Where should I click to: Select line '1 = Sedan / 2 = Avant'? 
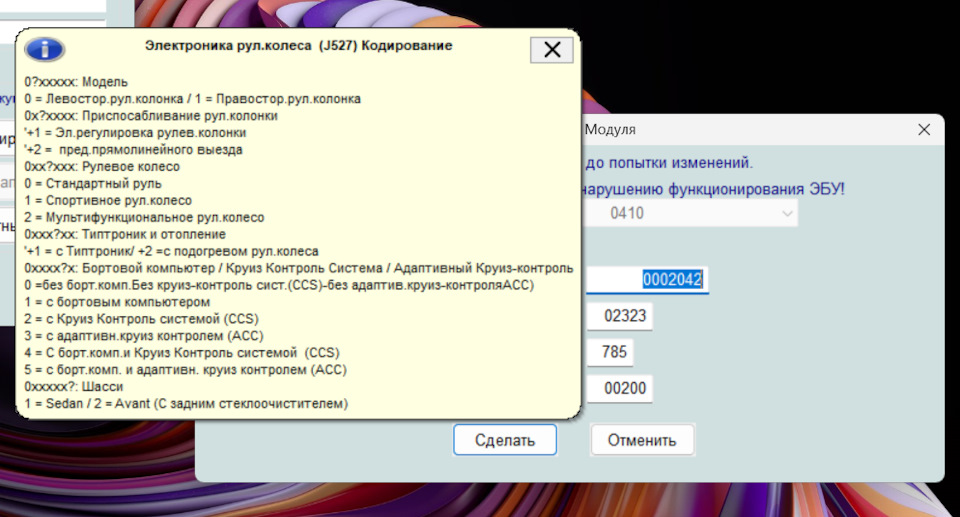186,404
